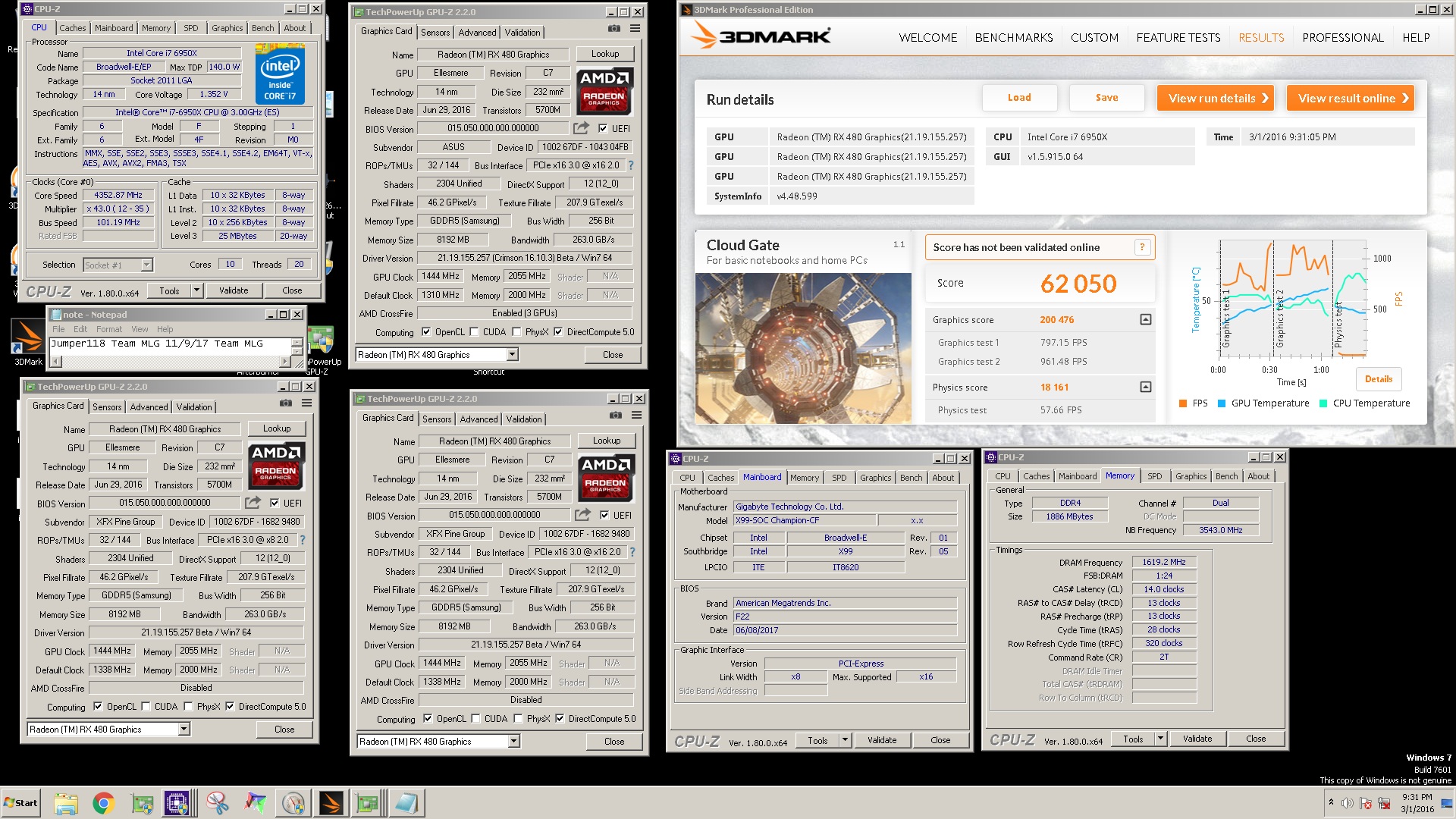Collapse the Graphics score section in 3DMark
This screenshot has height=819, width=1456.
(1146, 319)
